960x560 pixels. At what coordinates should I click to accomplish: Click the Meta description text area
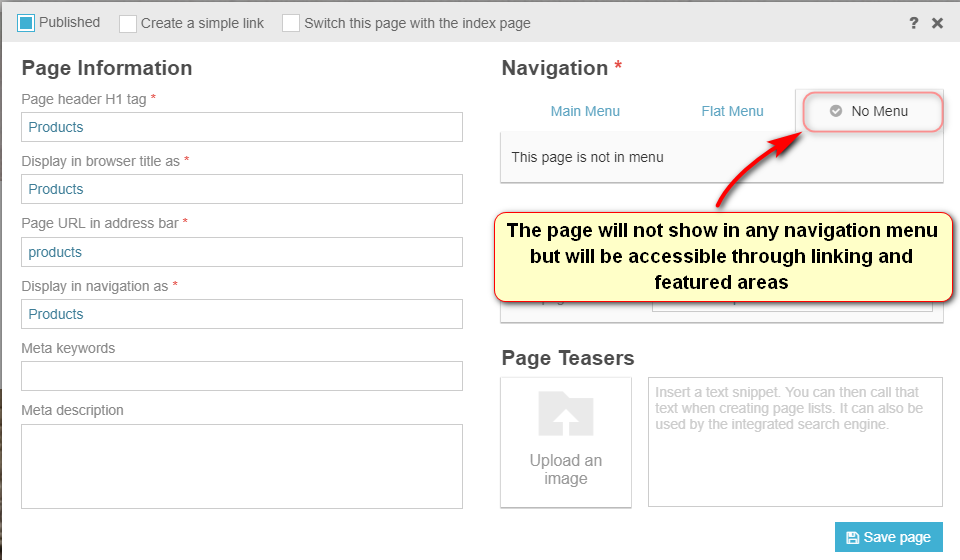(241, 466)
